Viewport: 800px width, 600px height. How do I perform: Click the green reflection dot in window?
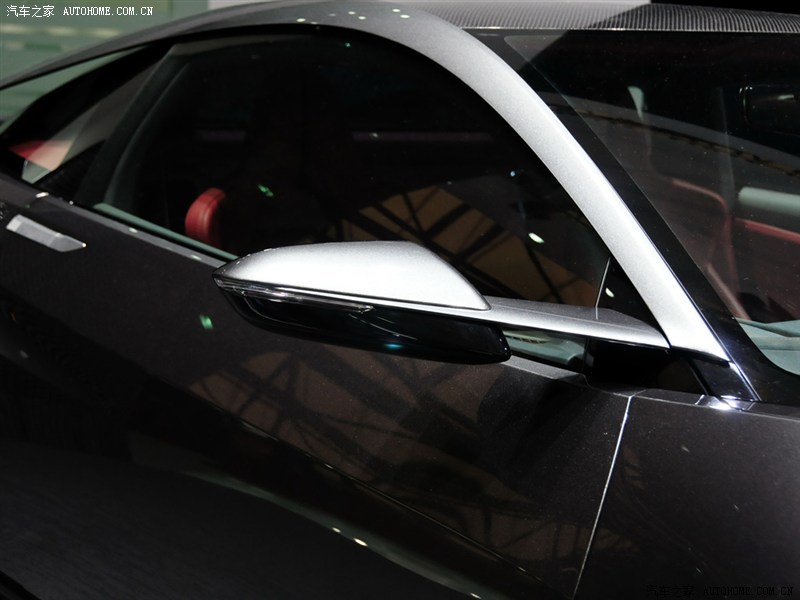coord(265,190)
